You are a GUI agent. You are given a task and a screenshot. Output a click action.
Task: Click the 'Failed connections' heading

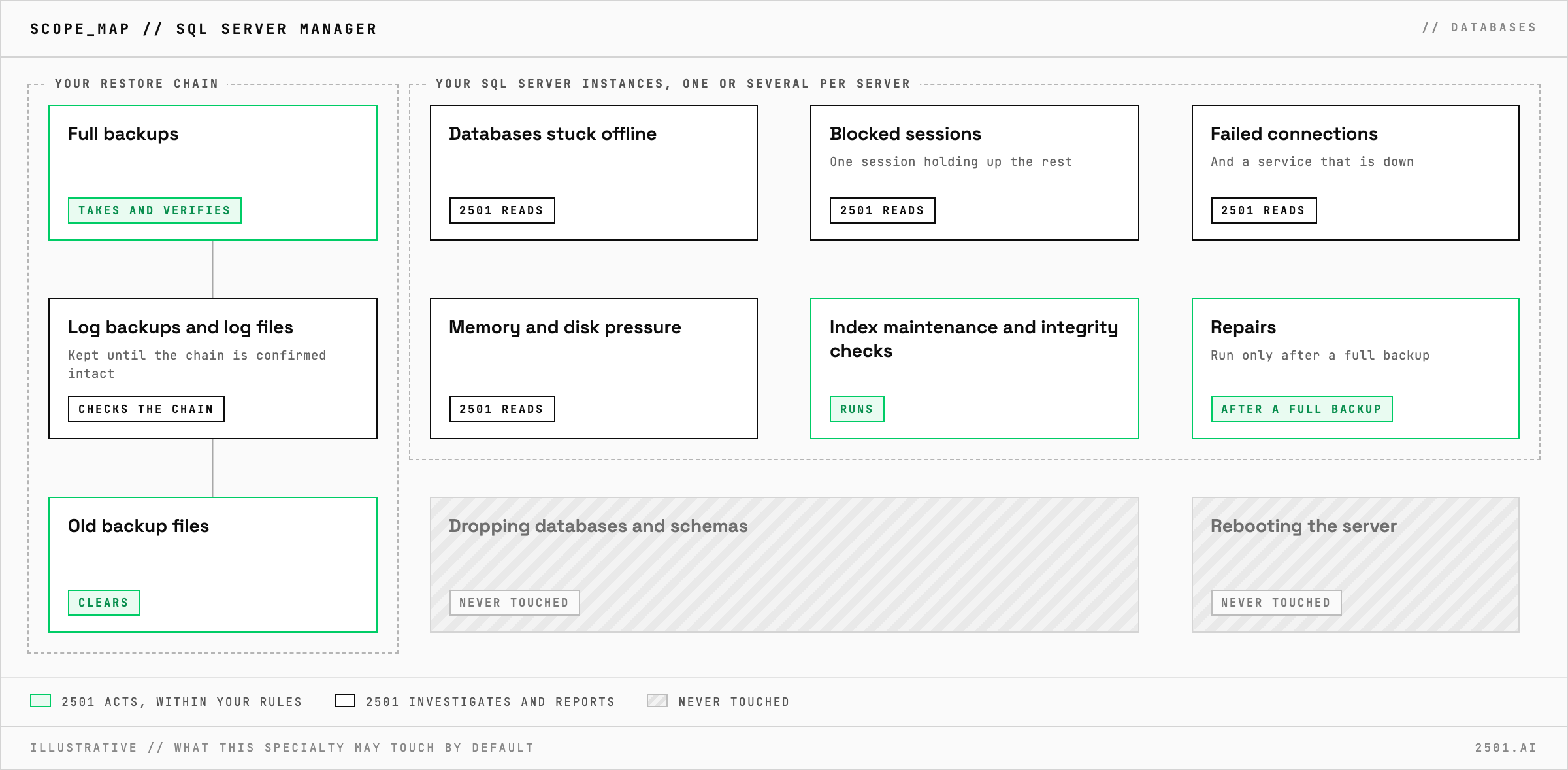click(1294, 134)
